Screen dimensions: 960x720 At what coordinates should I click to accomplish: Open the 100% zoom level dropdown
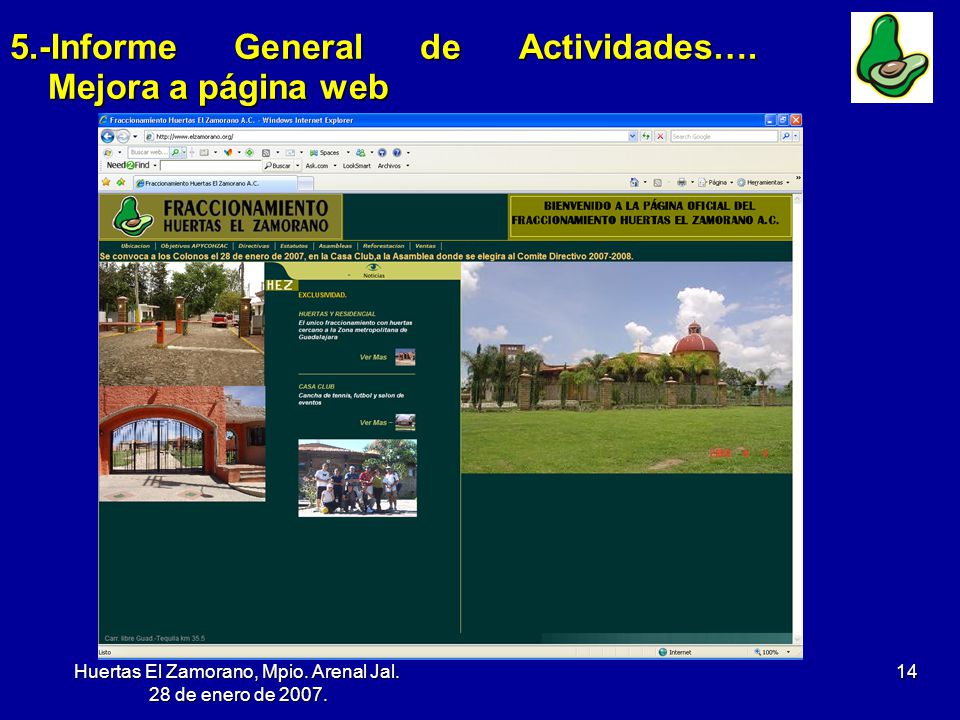(788, 652)
